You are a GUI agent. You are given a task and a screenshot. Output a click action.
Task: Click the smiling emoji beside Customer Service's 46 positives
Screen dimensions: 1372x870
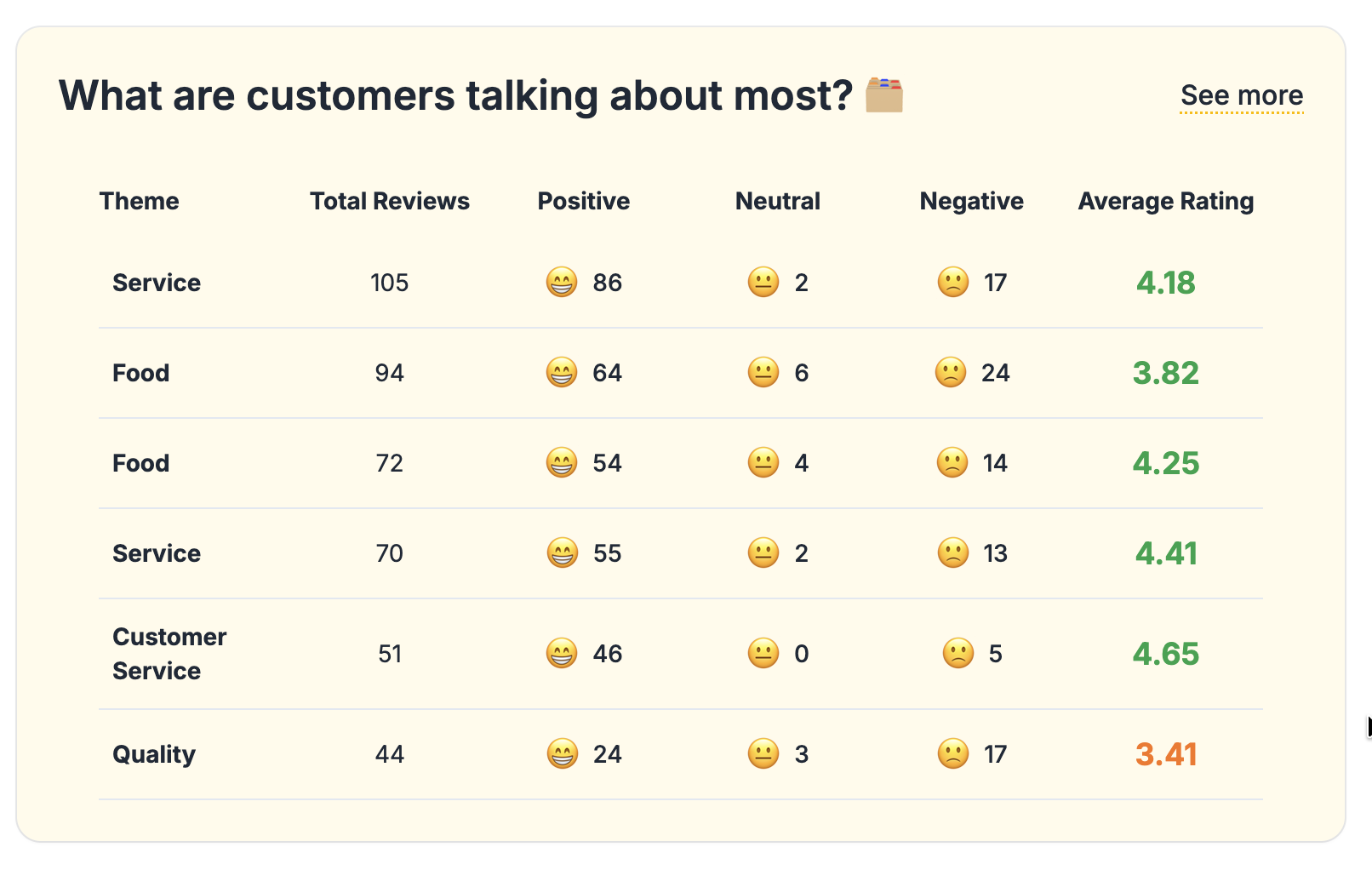pos(561,653)
